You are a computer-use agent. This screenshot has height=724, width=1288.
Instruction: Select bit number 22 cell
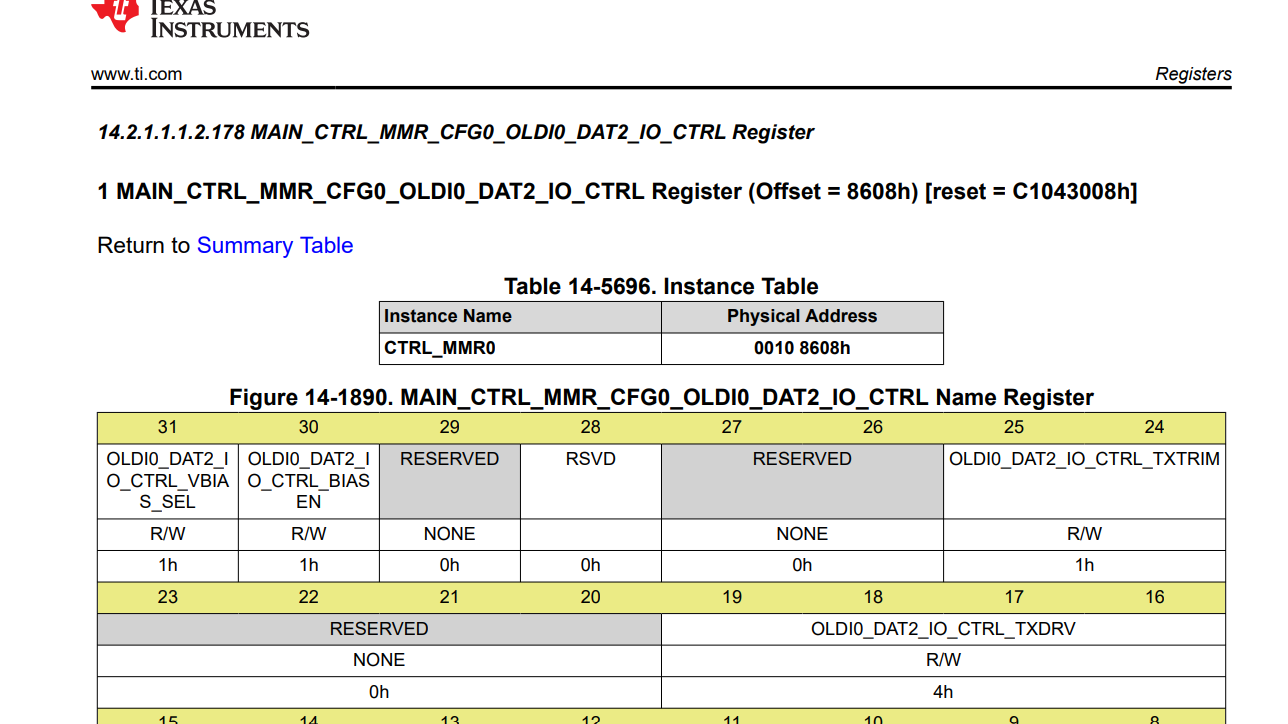[309, 598]
